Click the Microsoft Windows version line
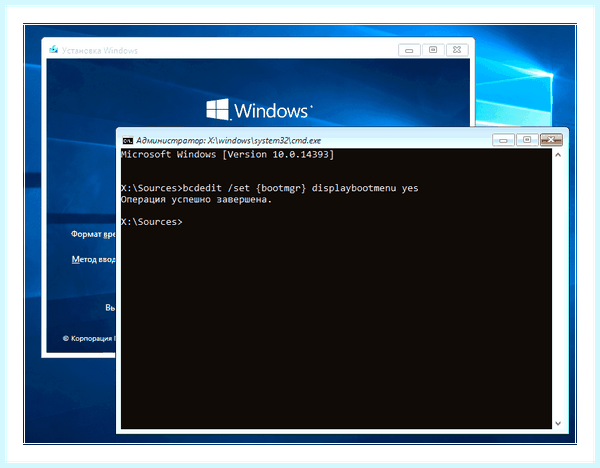Viewport: 600px width, 468px height. coord(227,155)
